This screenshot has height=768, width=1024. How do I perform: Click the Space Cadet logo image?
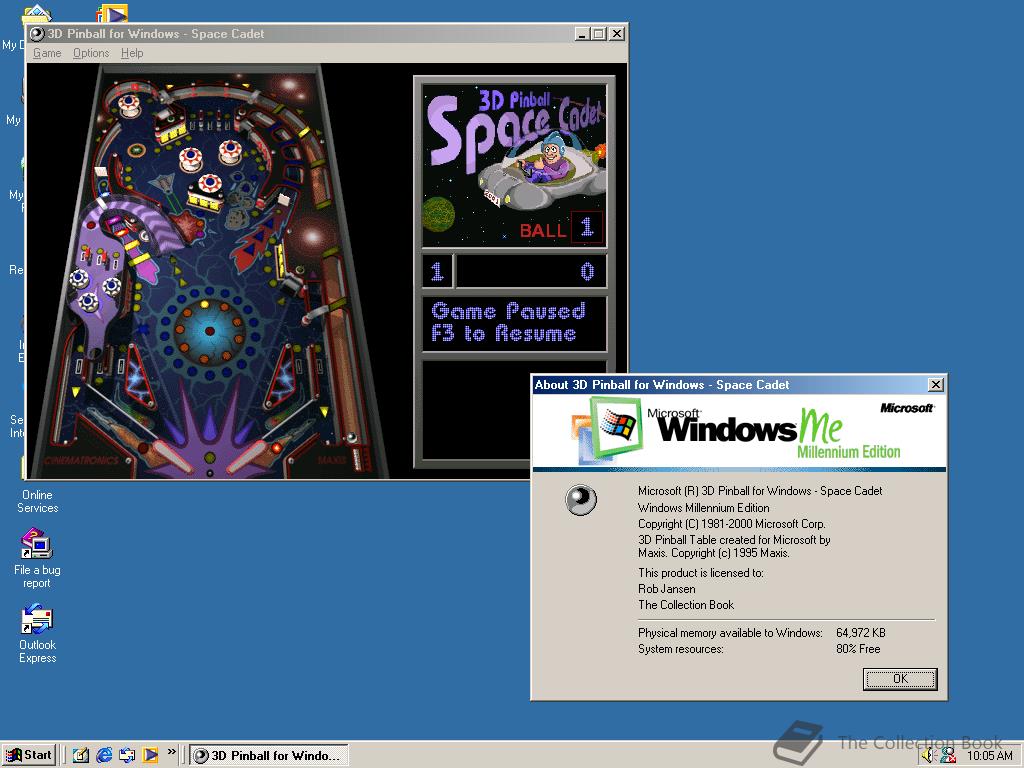pyautogui.click(x=514, y=165)
